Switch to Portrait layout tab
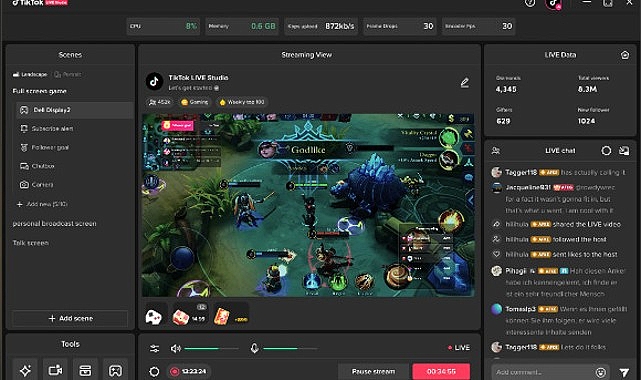The height and width of the screenshot is (380, 641). pyautogui.click(x=68, y=74)
